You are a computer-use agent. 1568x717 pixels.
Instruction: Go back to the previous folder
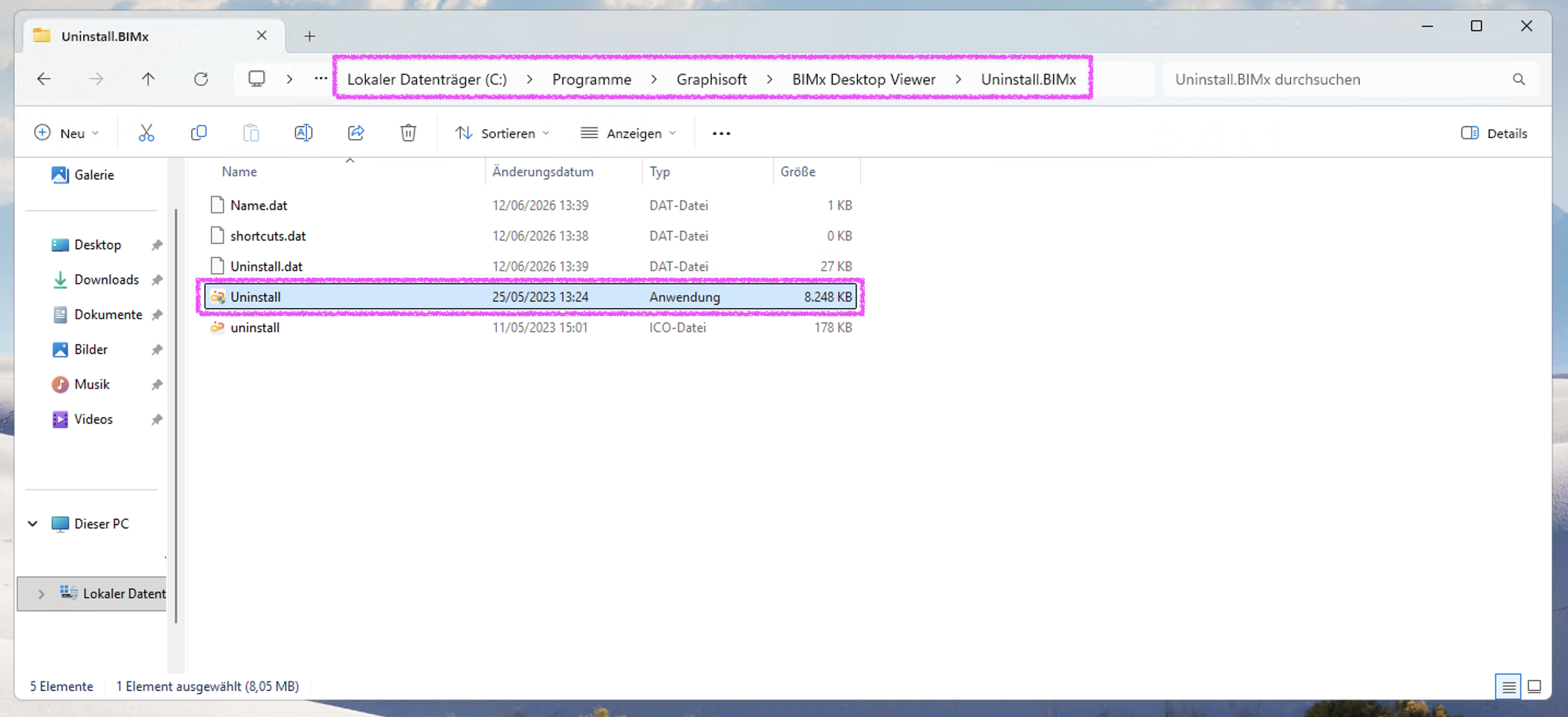[x=44, y=79]
